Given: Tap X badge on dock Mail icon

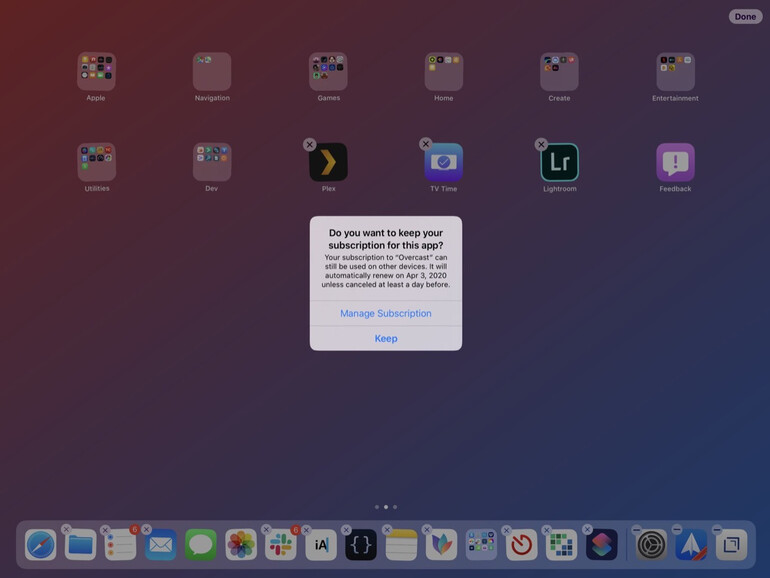Looking at the screenshot, I should coord(146,529).
